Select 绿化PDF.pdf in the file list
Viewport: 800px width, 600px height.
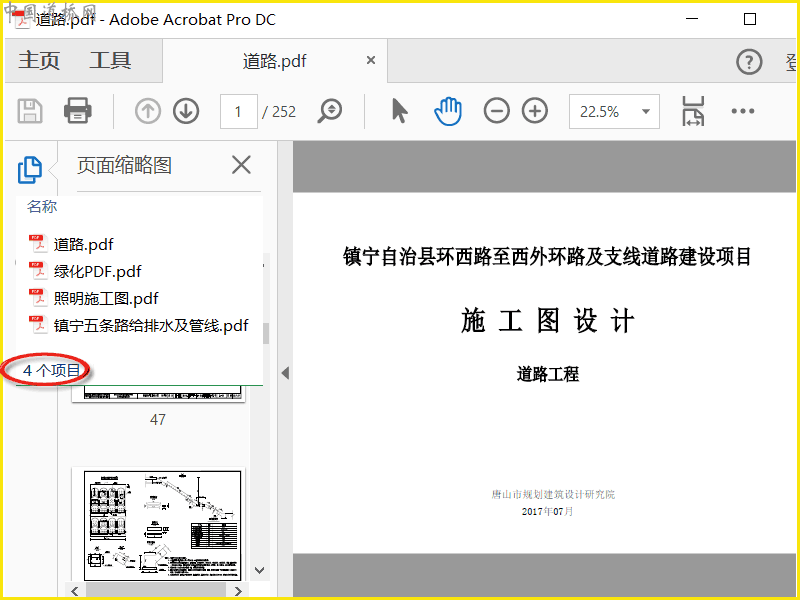98,271
